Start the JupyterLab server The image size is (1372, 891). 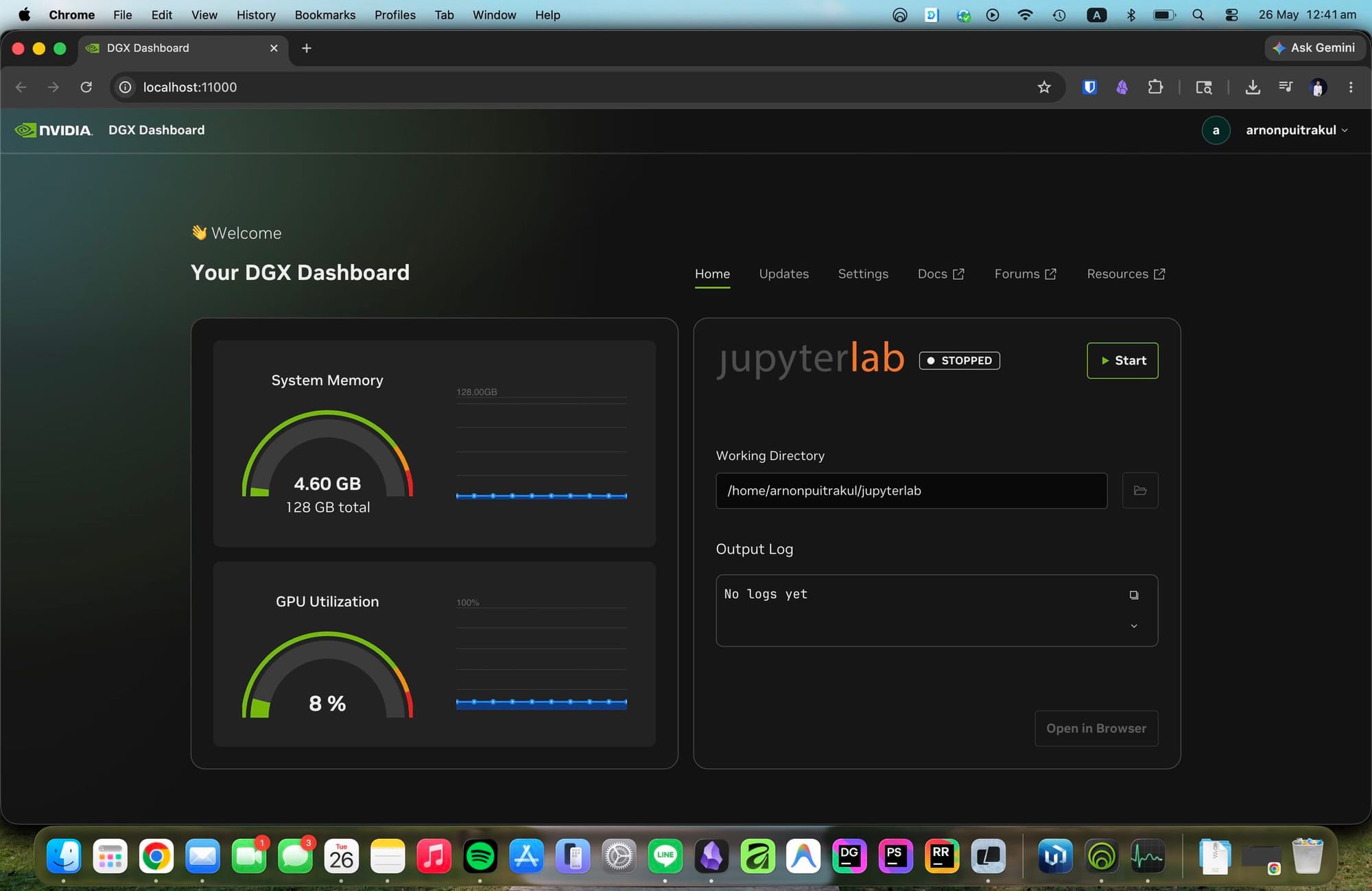click(1122, 361)
